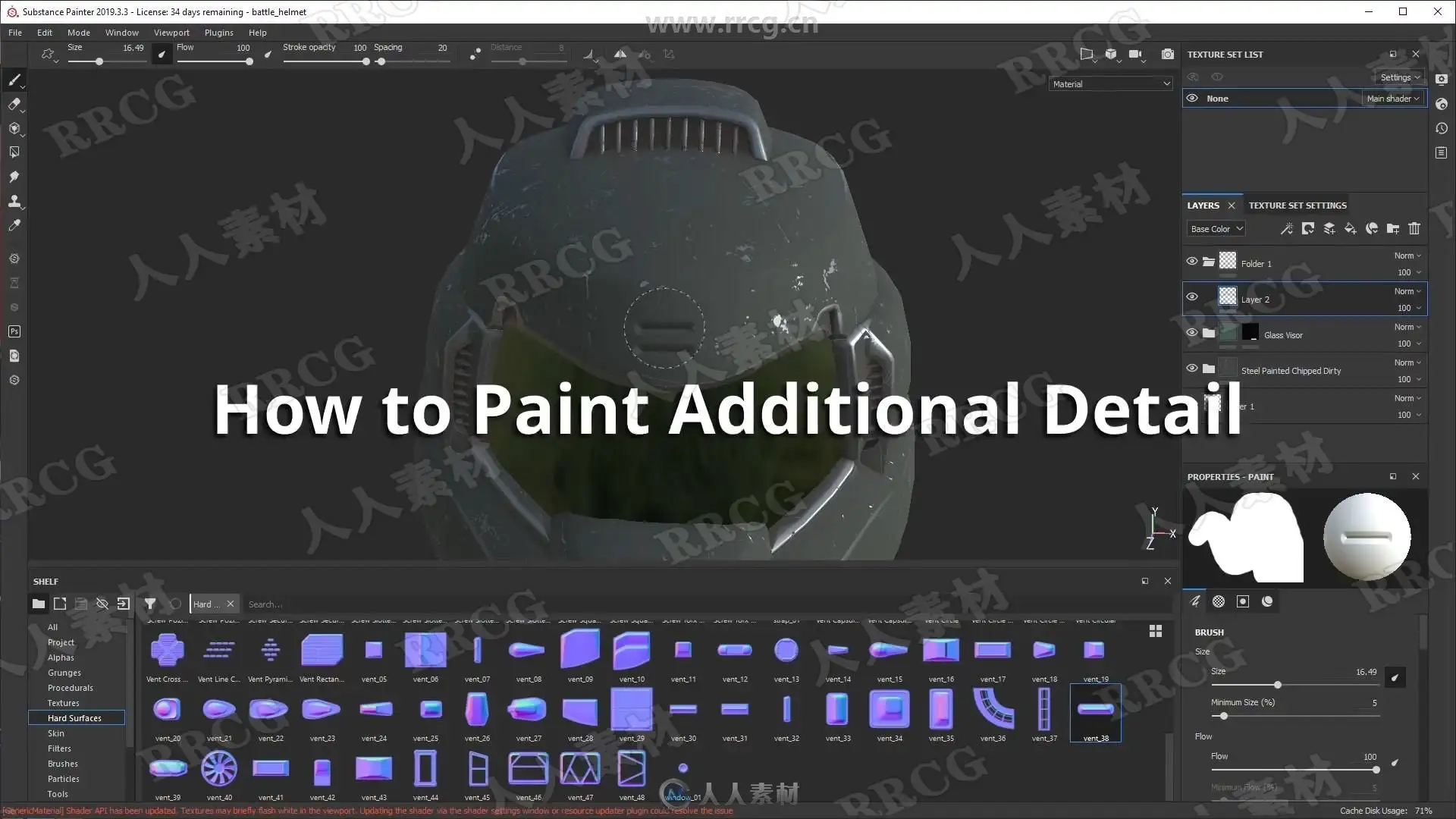Add a folder in Layers panel
This screenshot has width=1456, height=819.
click(1393, 228)
